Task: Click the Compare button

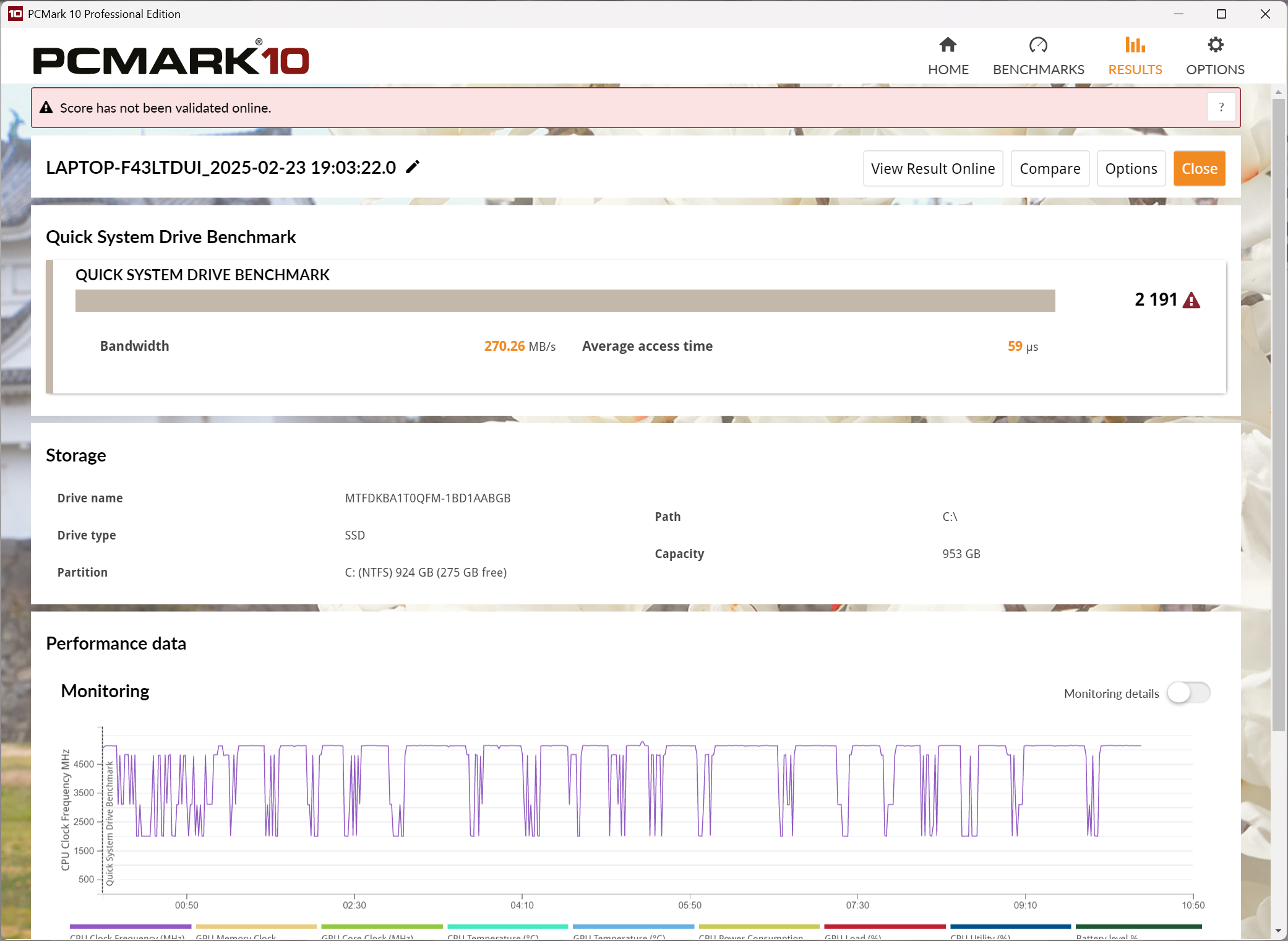Action: tap(1051, 168)
